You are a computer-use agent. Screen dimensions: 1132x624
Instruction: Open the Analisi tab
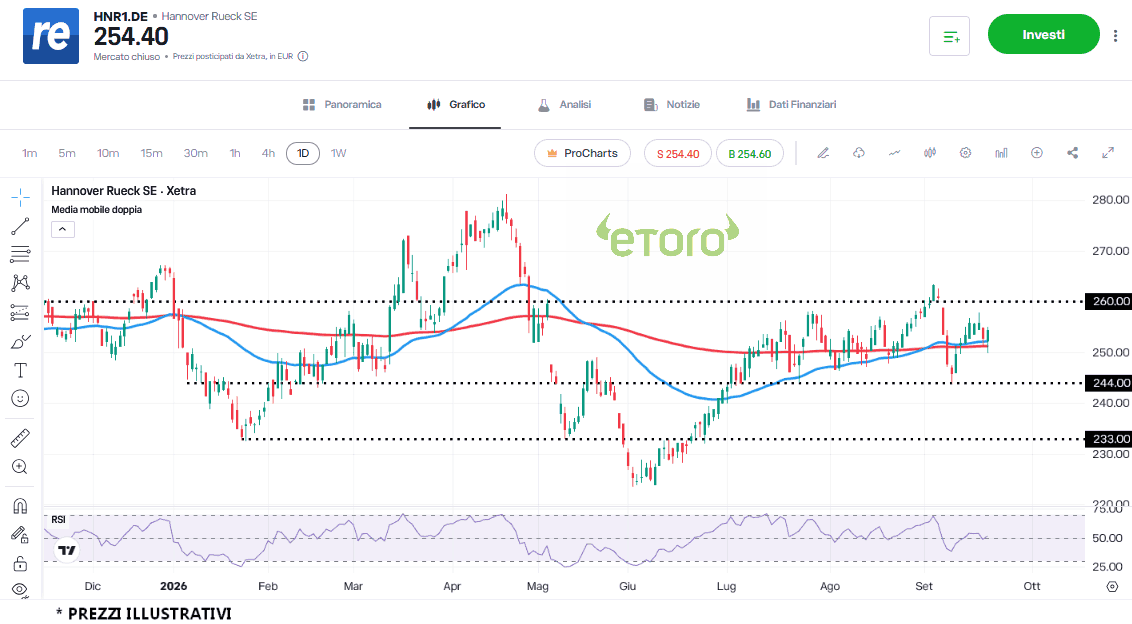click(565, 105)
